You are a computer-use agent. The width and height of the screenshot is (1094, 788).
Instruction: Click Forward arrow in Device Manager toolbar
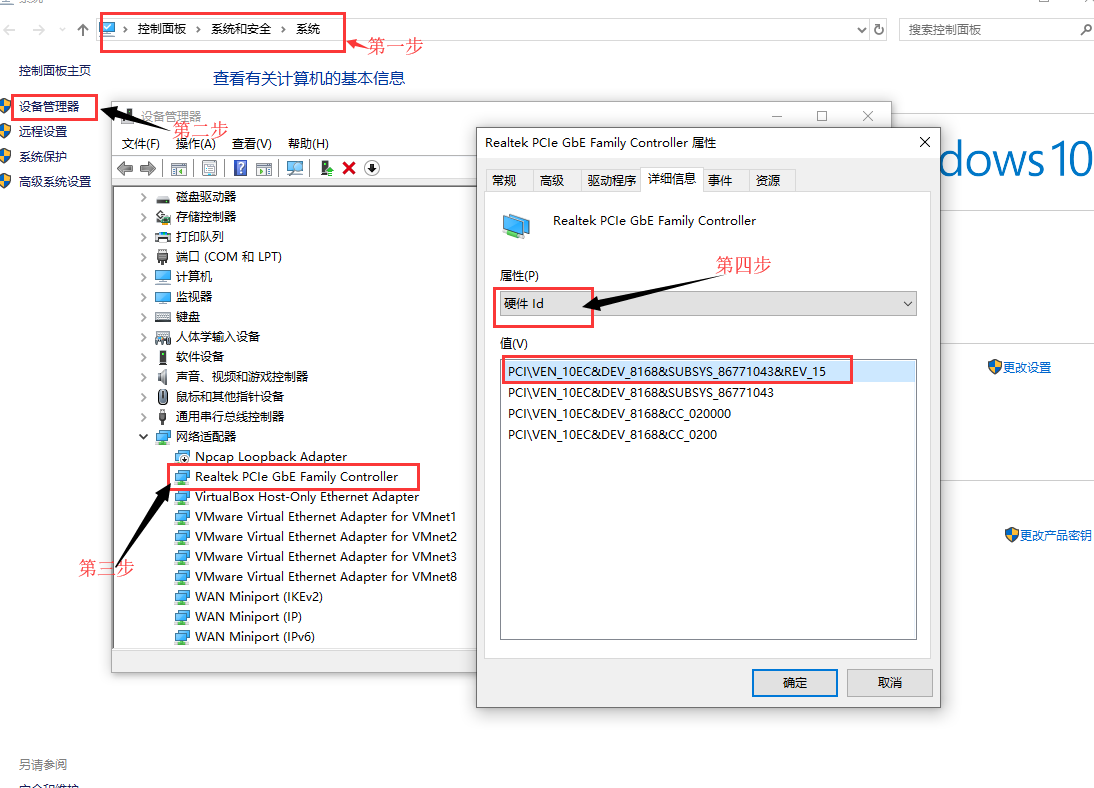click(147, 168)
